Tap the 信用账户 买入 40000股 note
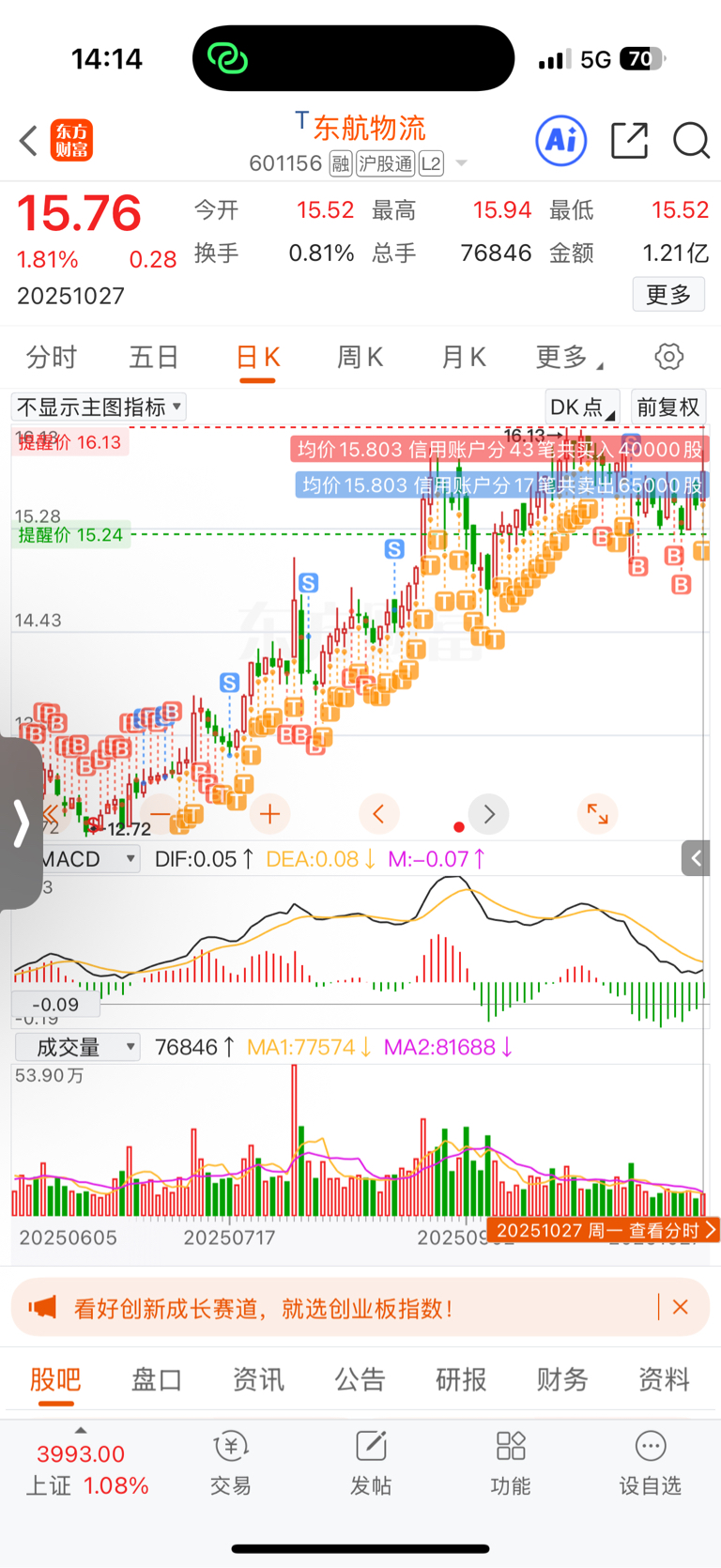The height and width of the screenshot is (1568, 721). click(x=499, y=450)
